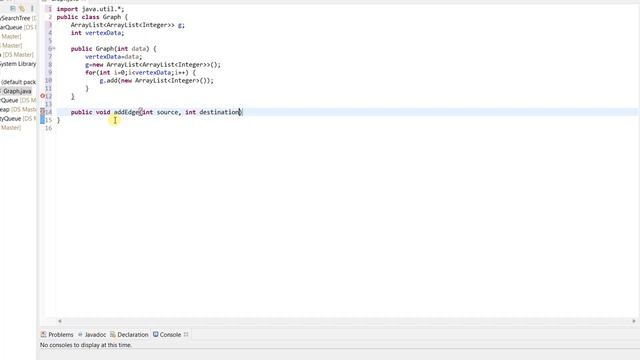Viewport: 640px width, 360px height.
Task: Collapse the fold marker at line 6
Action: point(54,49)
